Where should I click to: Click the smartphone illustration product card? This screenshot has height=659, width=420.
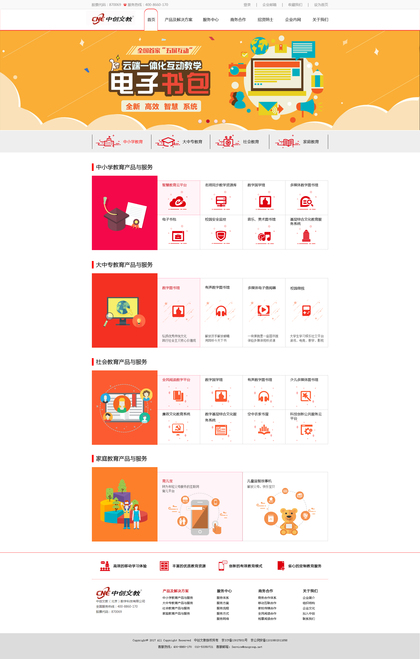coord(200,506)
